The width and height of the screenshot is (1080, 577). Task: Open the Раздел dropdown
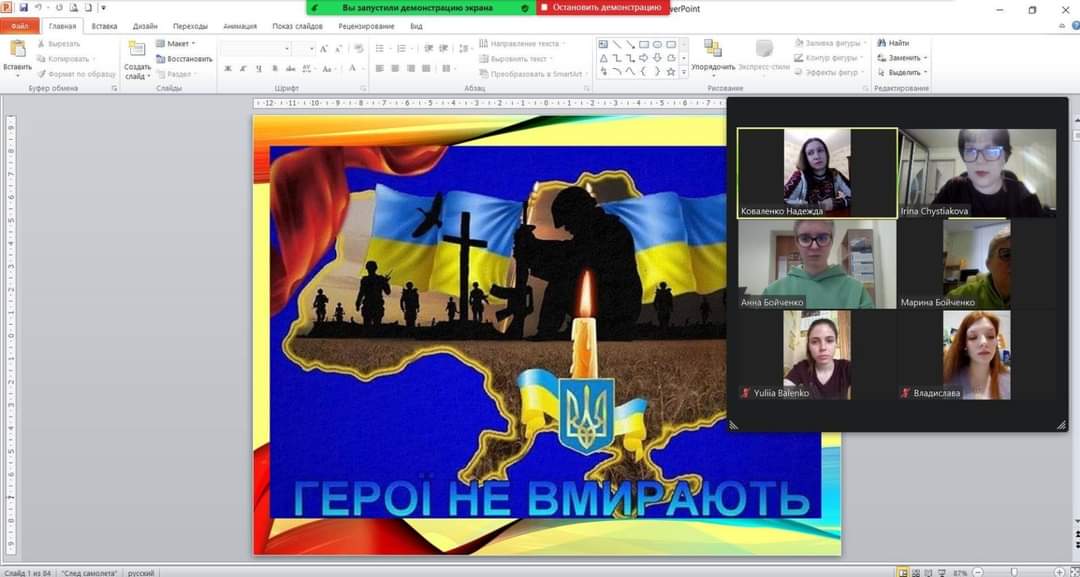pos(174,74)
